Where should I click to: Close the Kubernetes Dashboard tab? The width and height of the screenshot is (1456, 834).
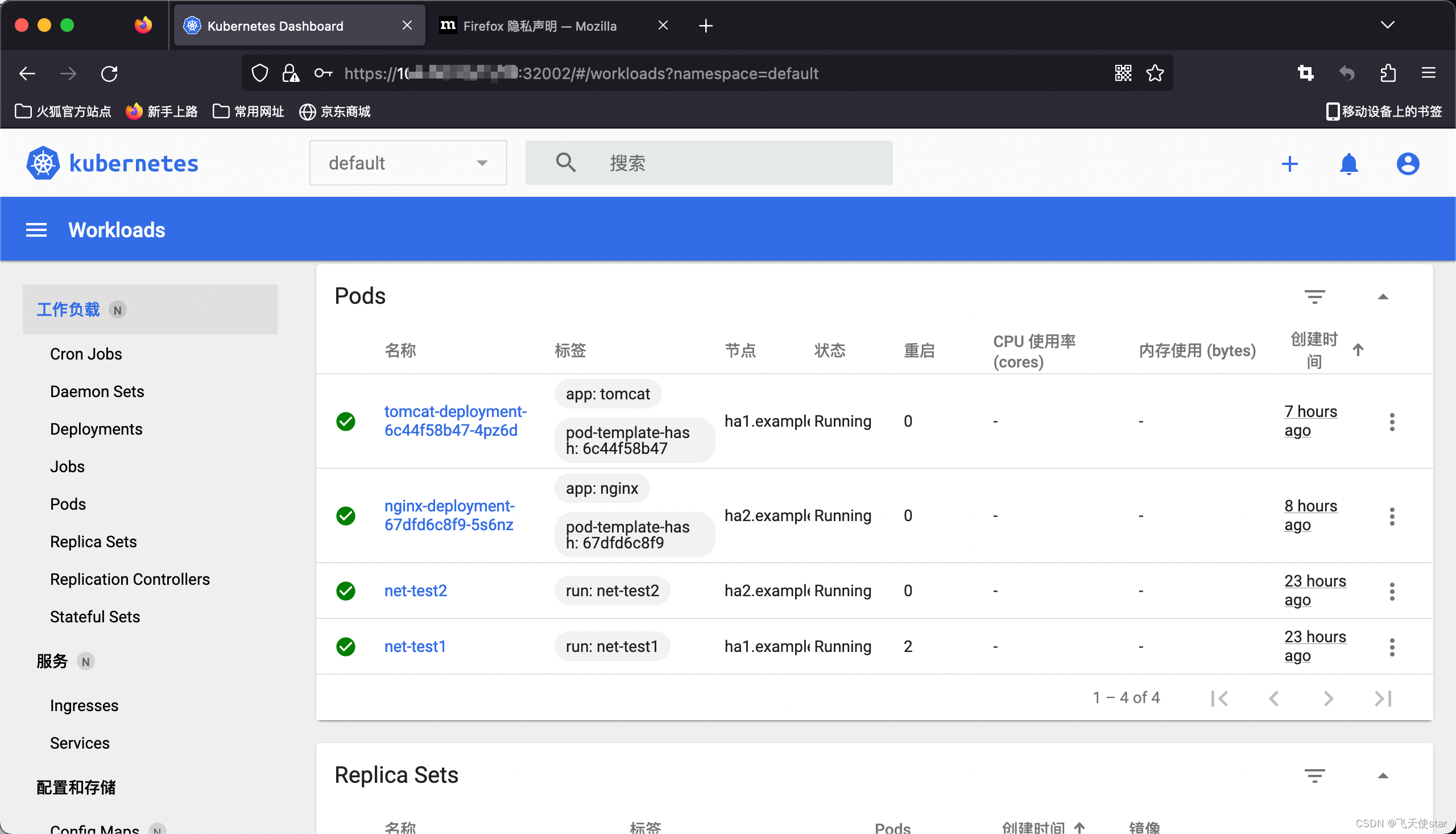pyautogui.click(x=407, y=25)
